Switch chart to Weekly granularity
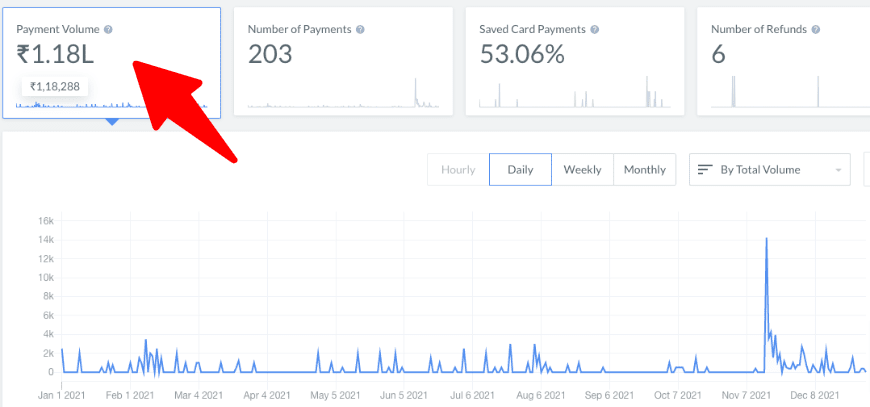This screenshot has width=870, height=407. [x=583, y=170]
